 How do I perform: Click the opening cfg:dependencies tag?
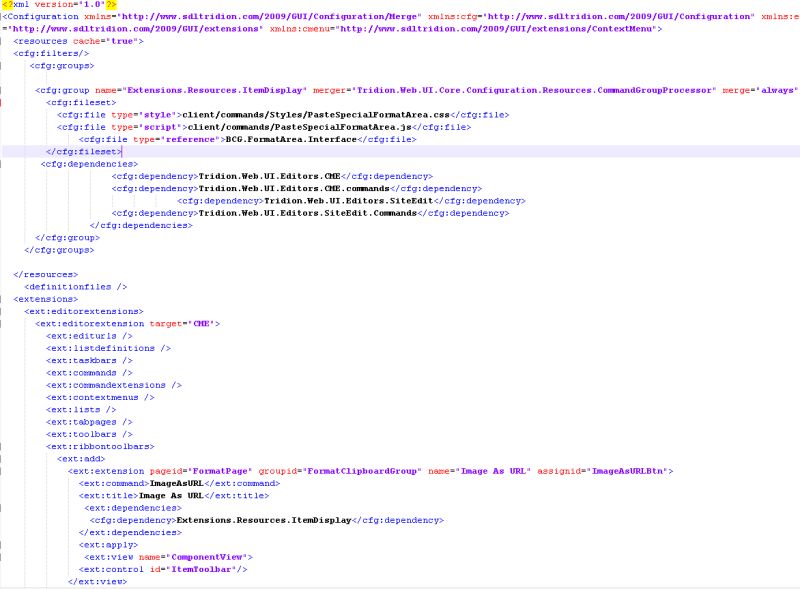(89, 164)
